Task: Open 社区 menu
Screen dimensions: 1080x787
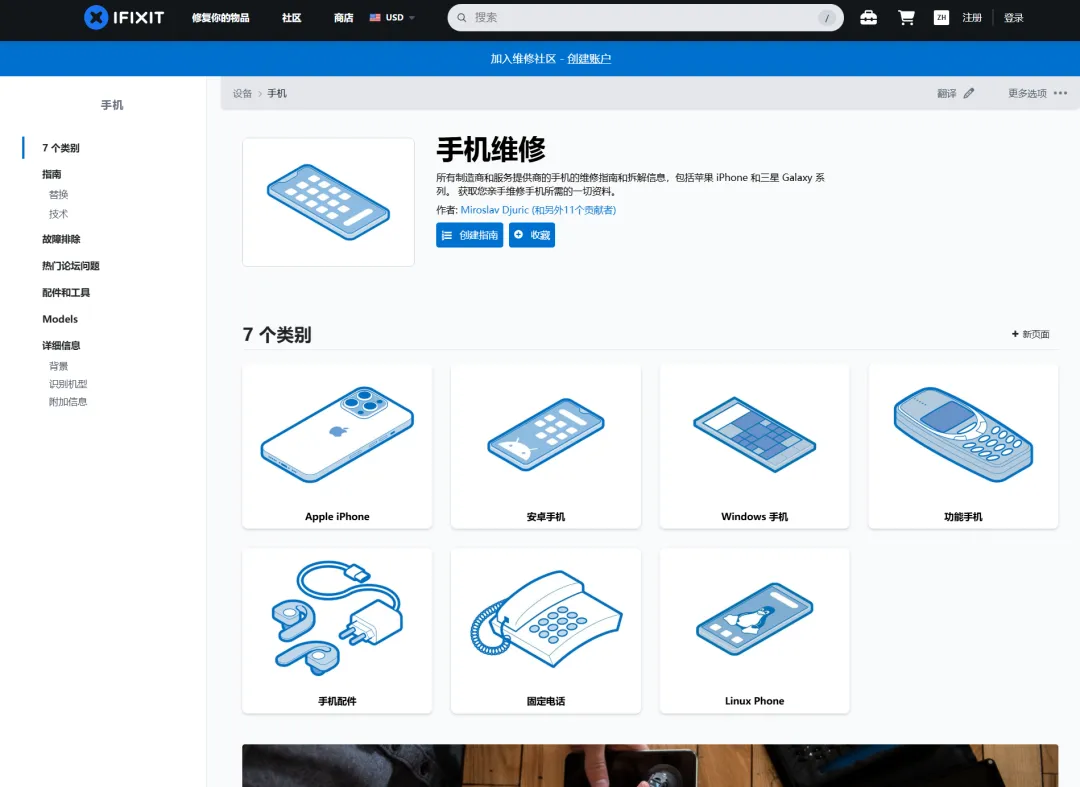Action: [291, 17]
